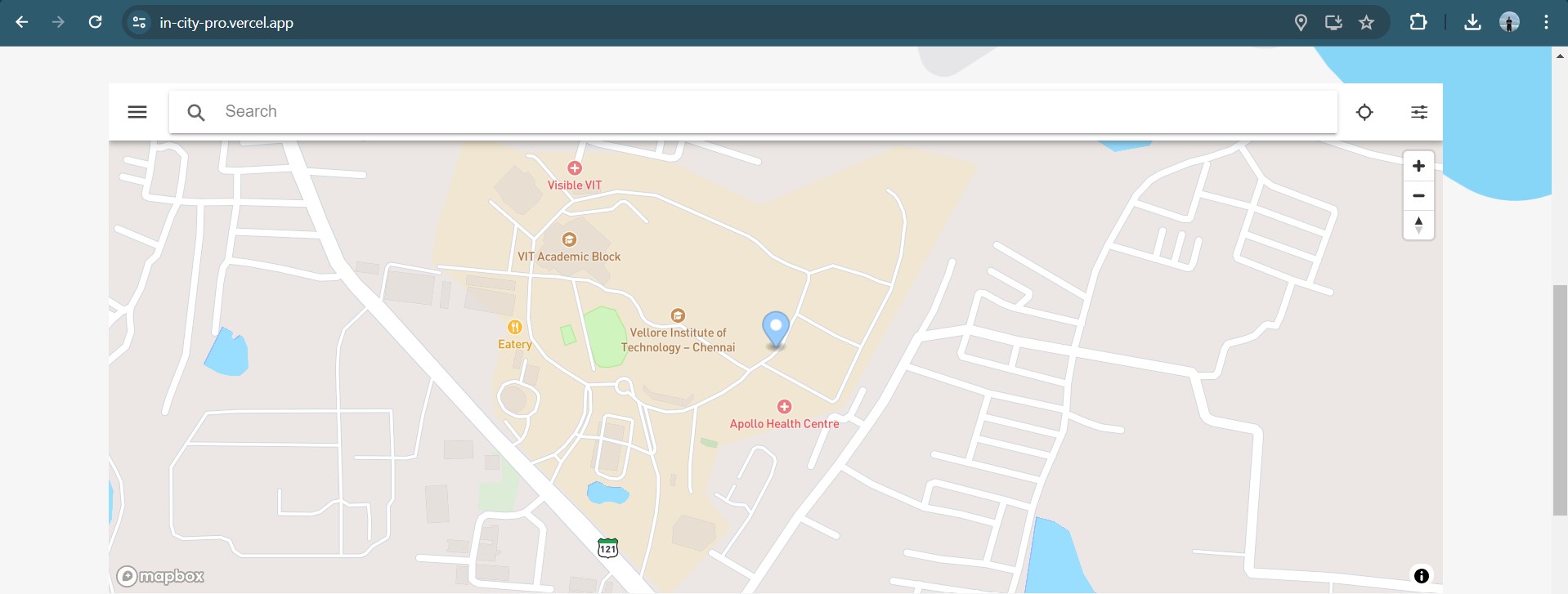Click the Technology – Chennai label

pyautogui.click(x=678, y=348)
